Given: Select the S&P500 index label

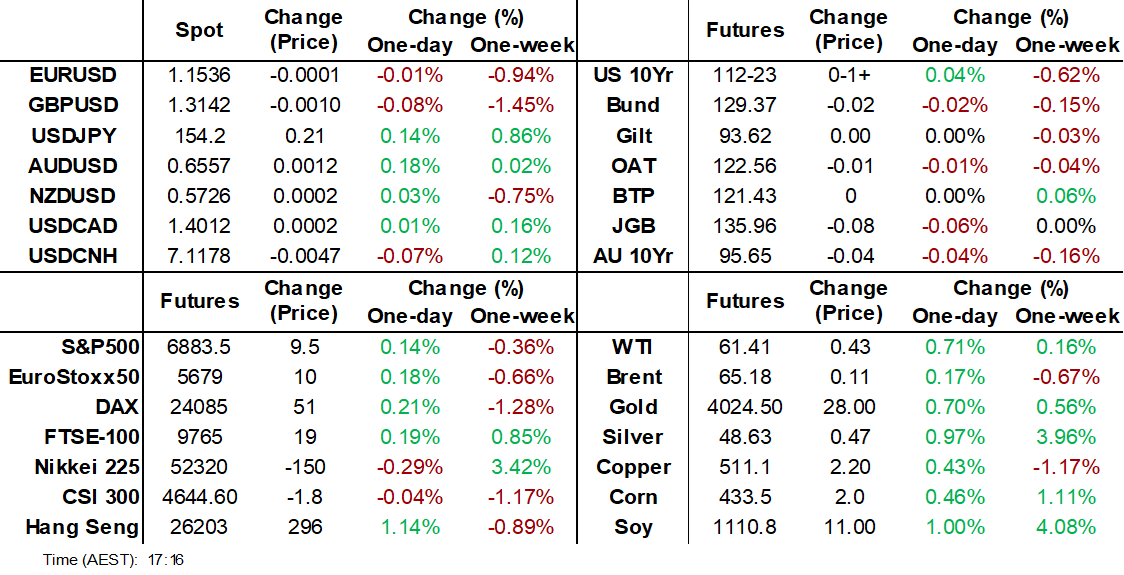Looking at the screenshot, I should point(97,347).
